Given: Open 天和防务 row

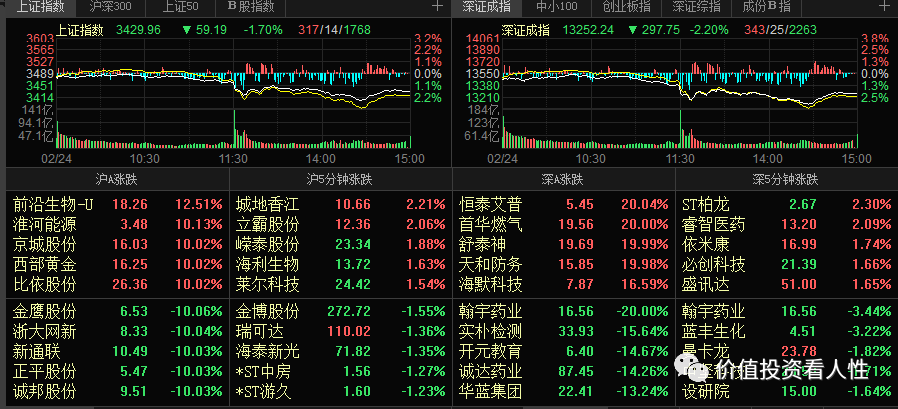Looking at the screenshot, I should click(563, 265).
